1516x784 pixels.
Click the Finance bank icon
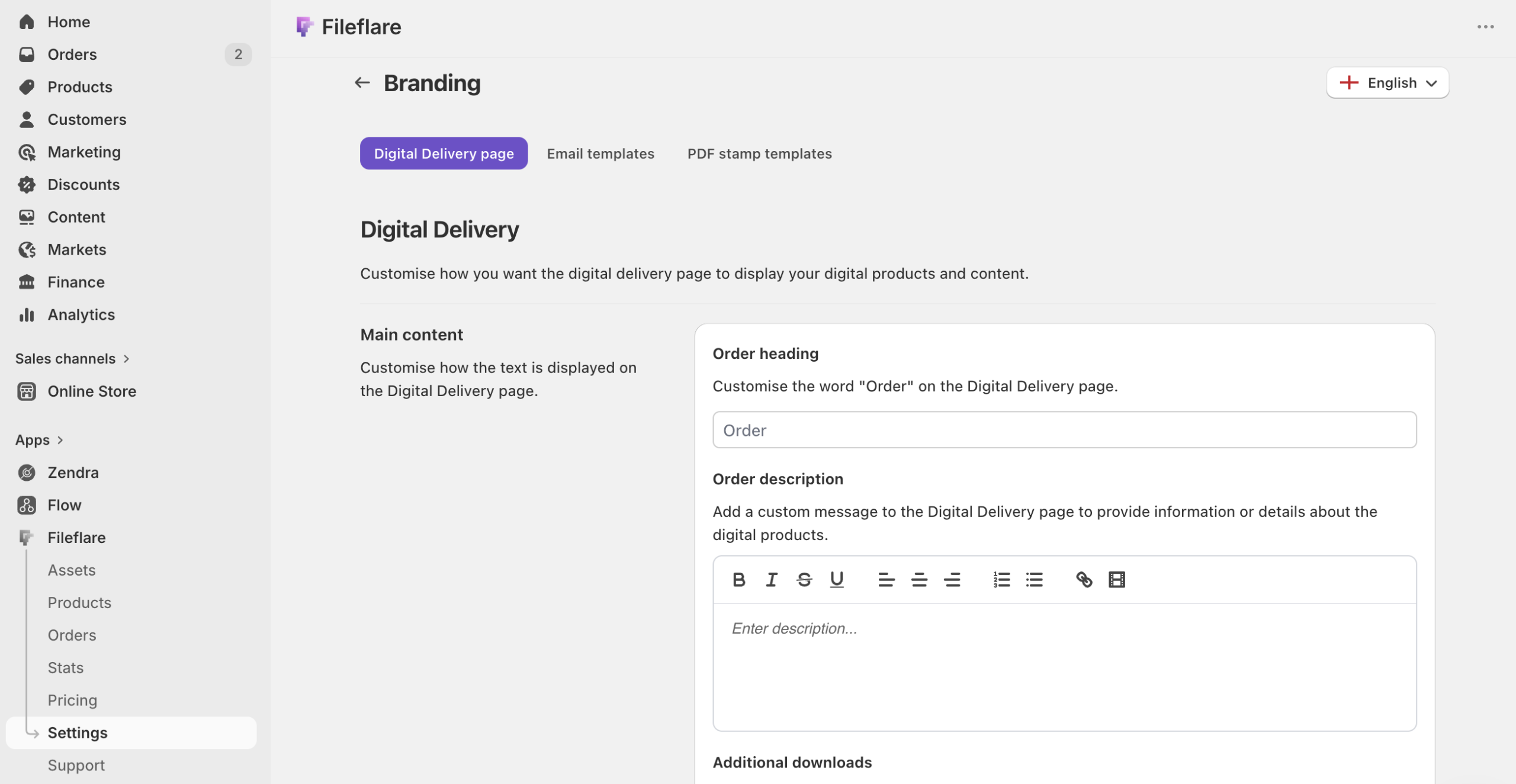(27, 282)
